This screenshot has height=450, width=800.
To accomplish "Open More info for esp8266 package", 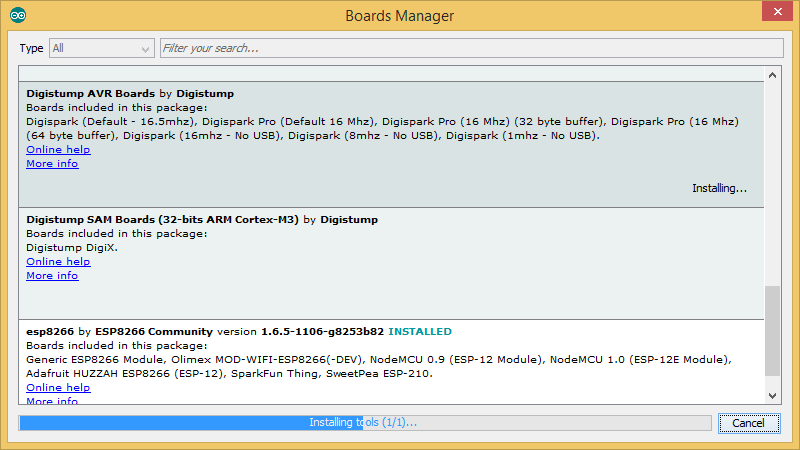I will [x=52, y=401].
